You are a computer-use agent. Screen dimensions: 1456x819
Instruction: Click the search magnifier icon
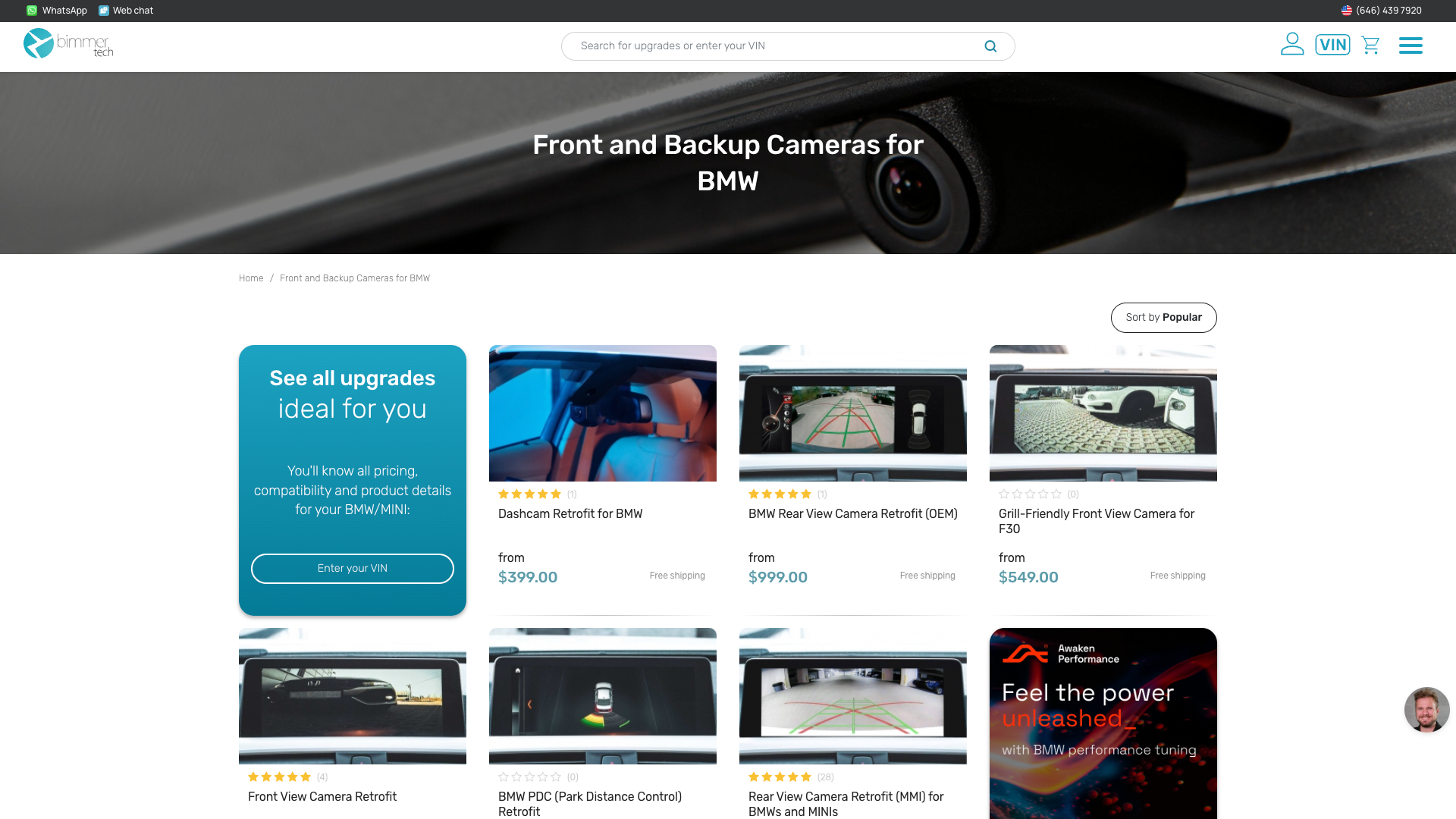[990, 46]
